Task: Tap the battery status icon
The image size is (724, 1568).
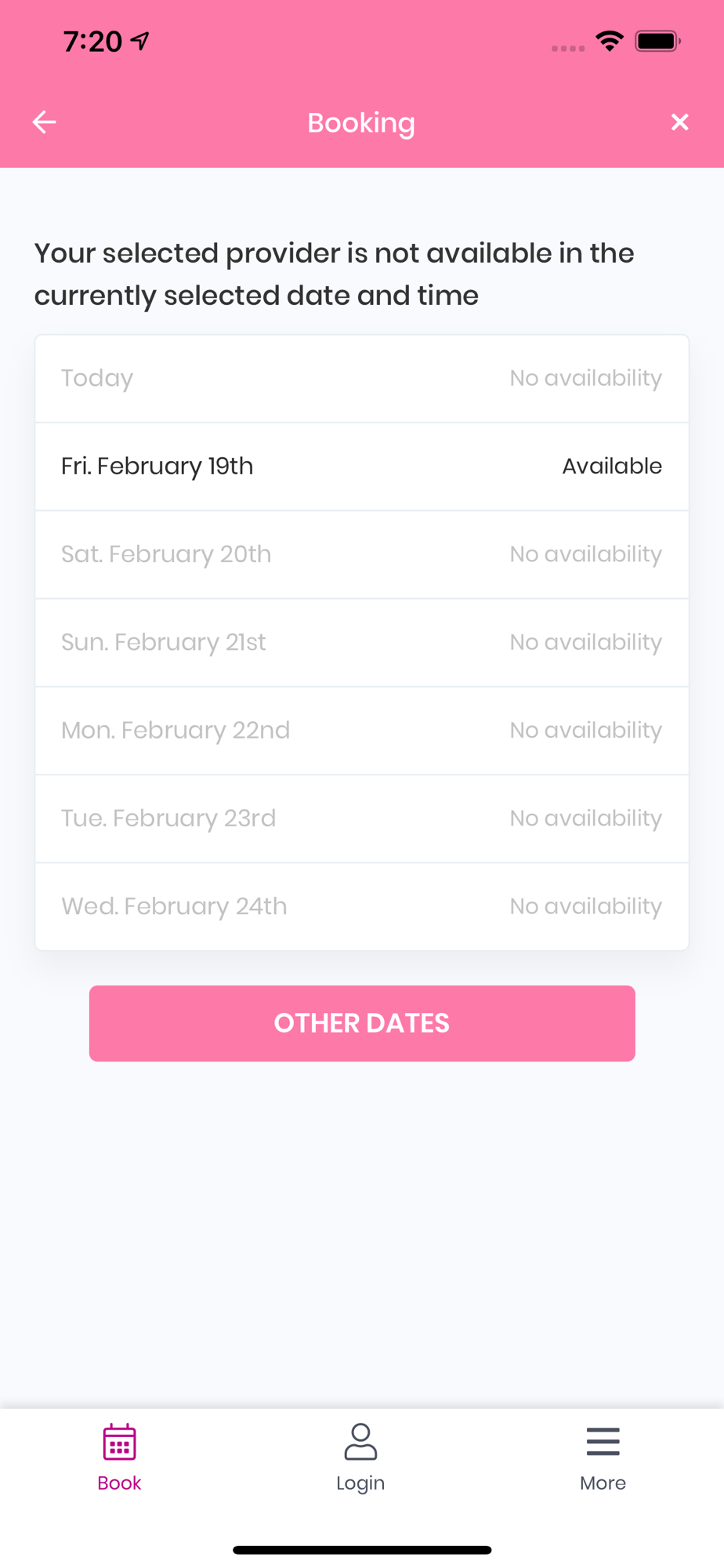Action: pos(657,41)
